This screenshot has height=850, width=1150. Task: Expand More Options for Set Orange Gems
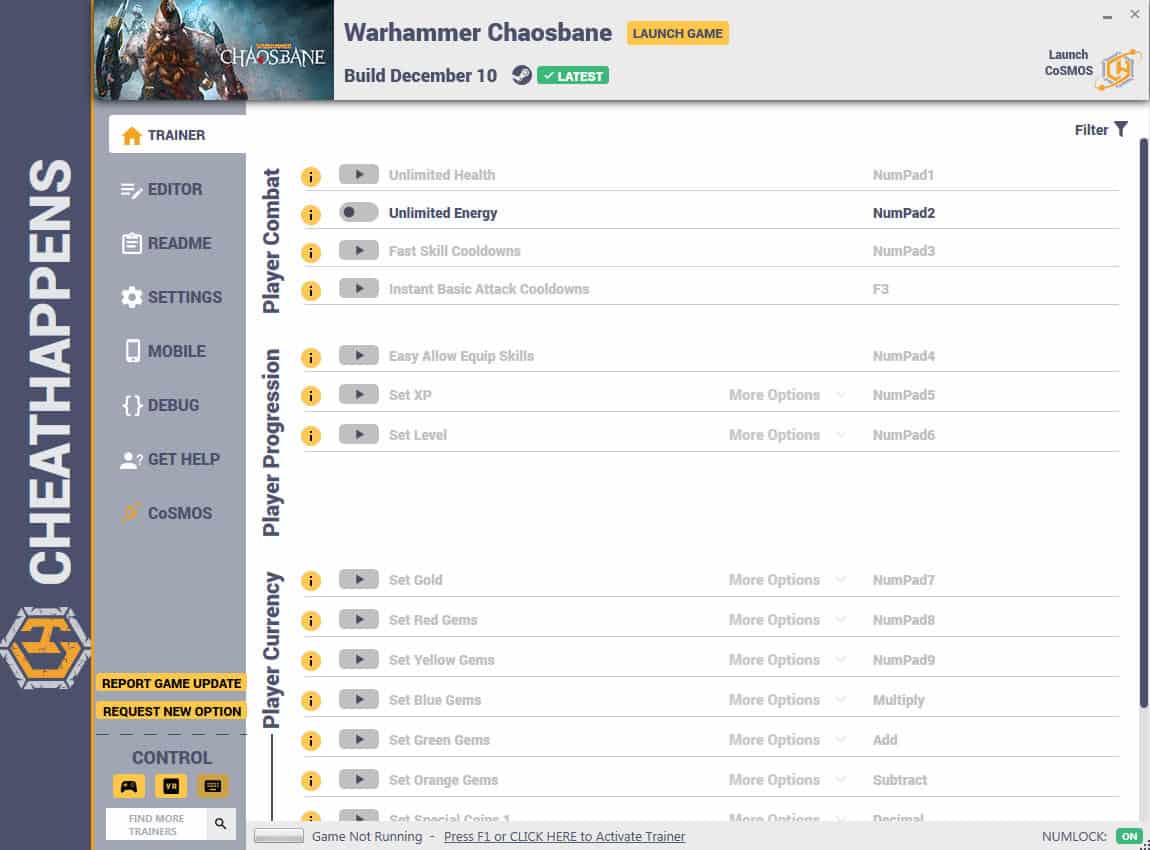tap(787, 780)
